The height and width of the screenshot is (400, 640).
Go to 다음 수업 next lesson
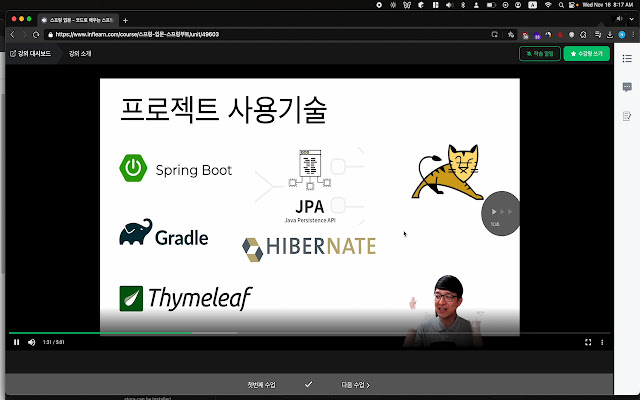point(355,385)
